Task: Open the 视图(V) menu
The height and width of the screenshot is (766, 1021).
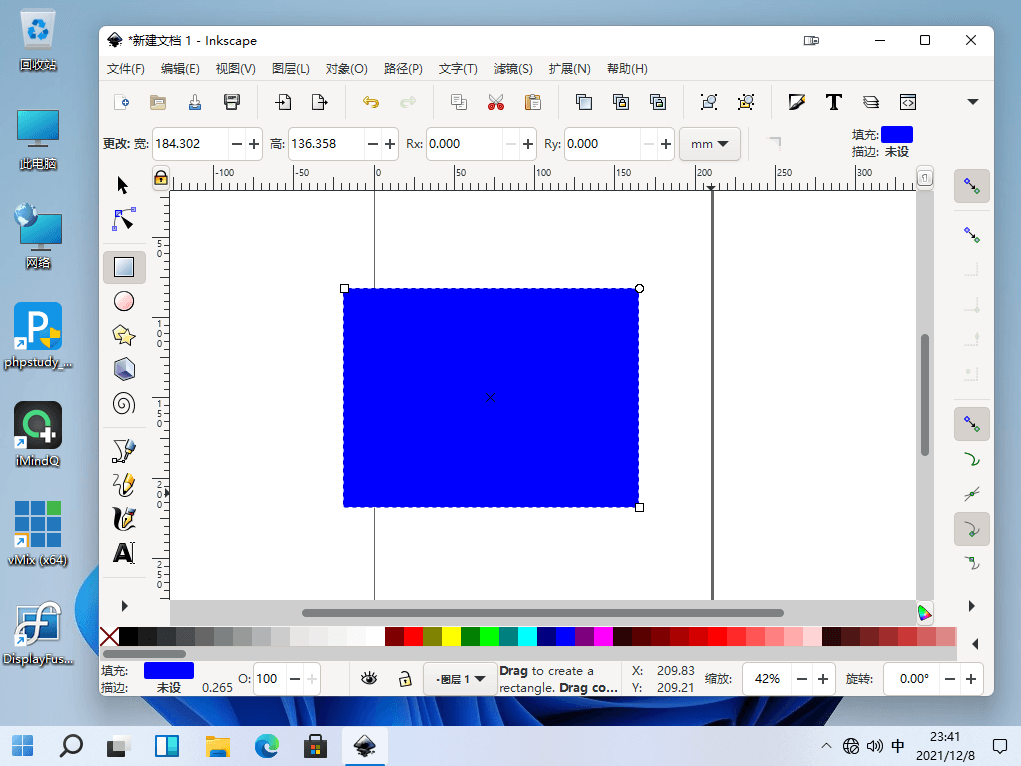Action: click(236, 68)
